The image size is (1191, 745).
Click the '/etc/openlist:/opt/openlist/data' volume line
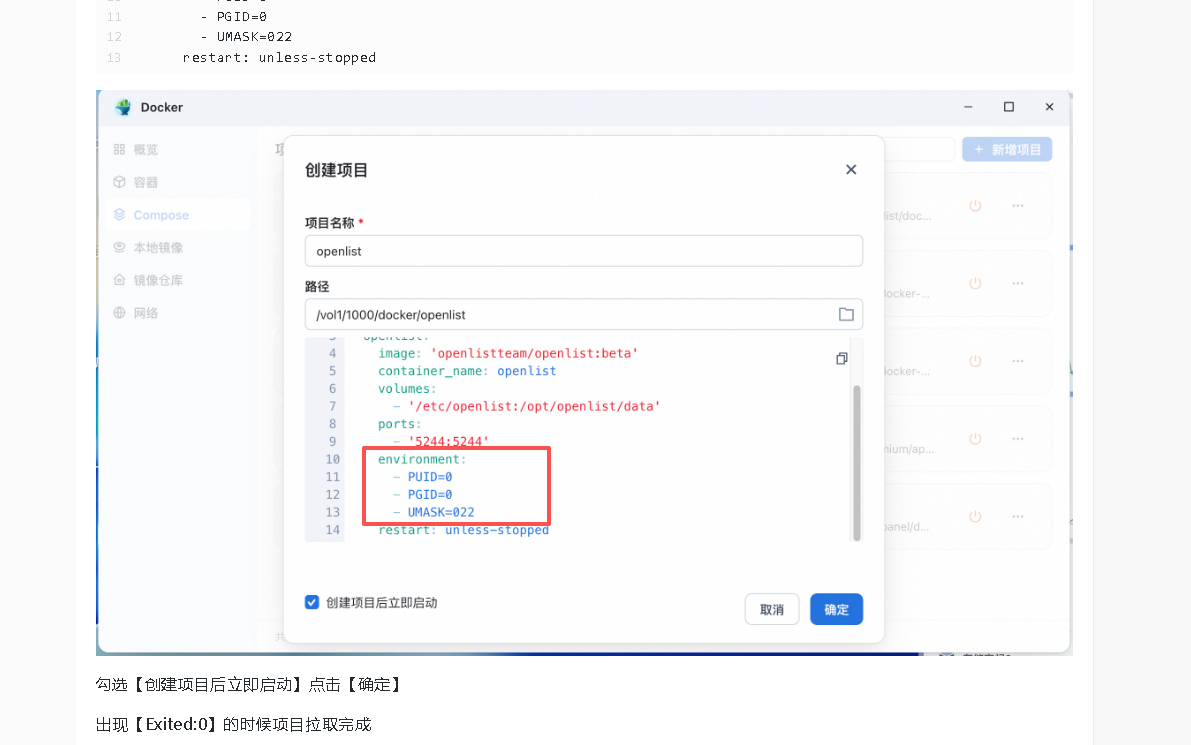click(x=526, y=406)
